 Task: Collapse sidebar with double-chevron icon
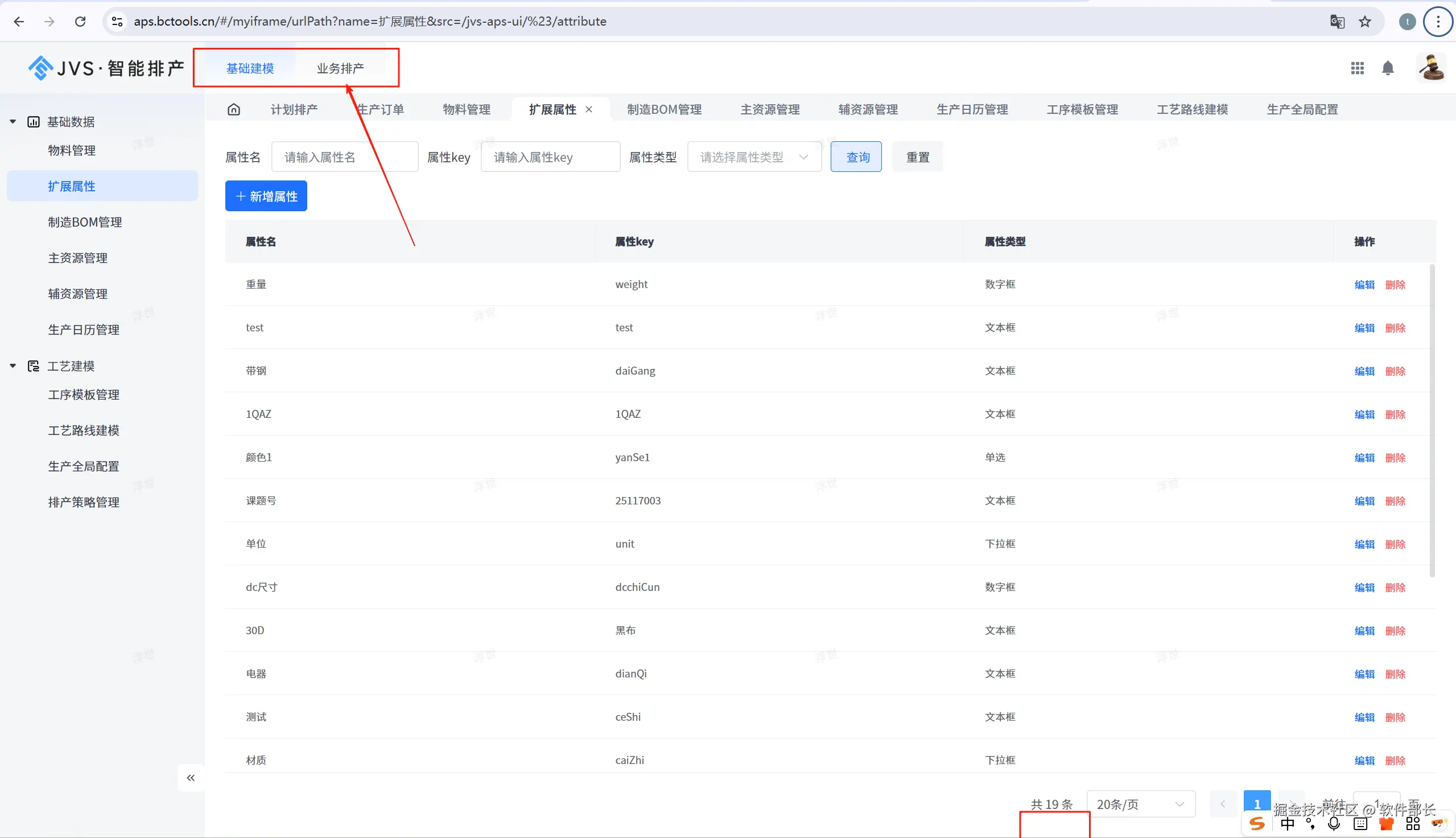tap(191, 778)
